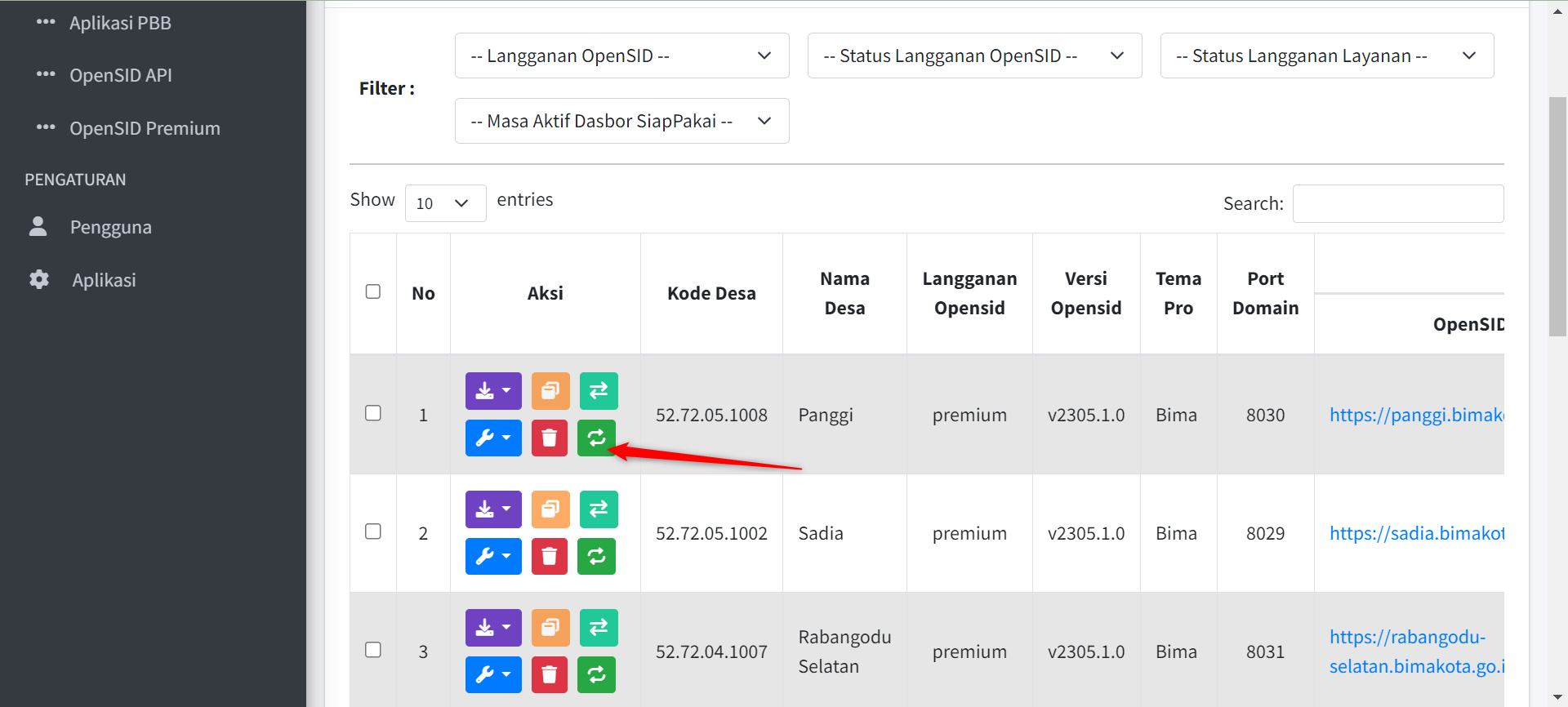Open the Pengguna settings menu
1568x707 pixels.
pyautogui.click(x=111, y=227)
